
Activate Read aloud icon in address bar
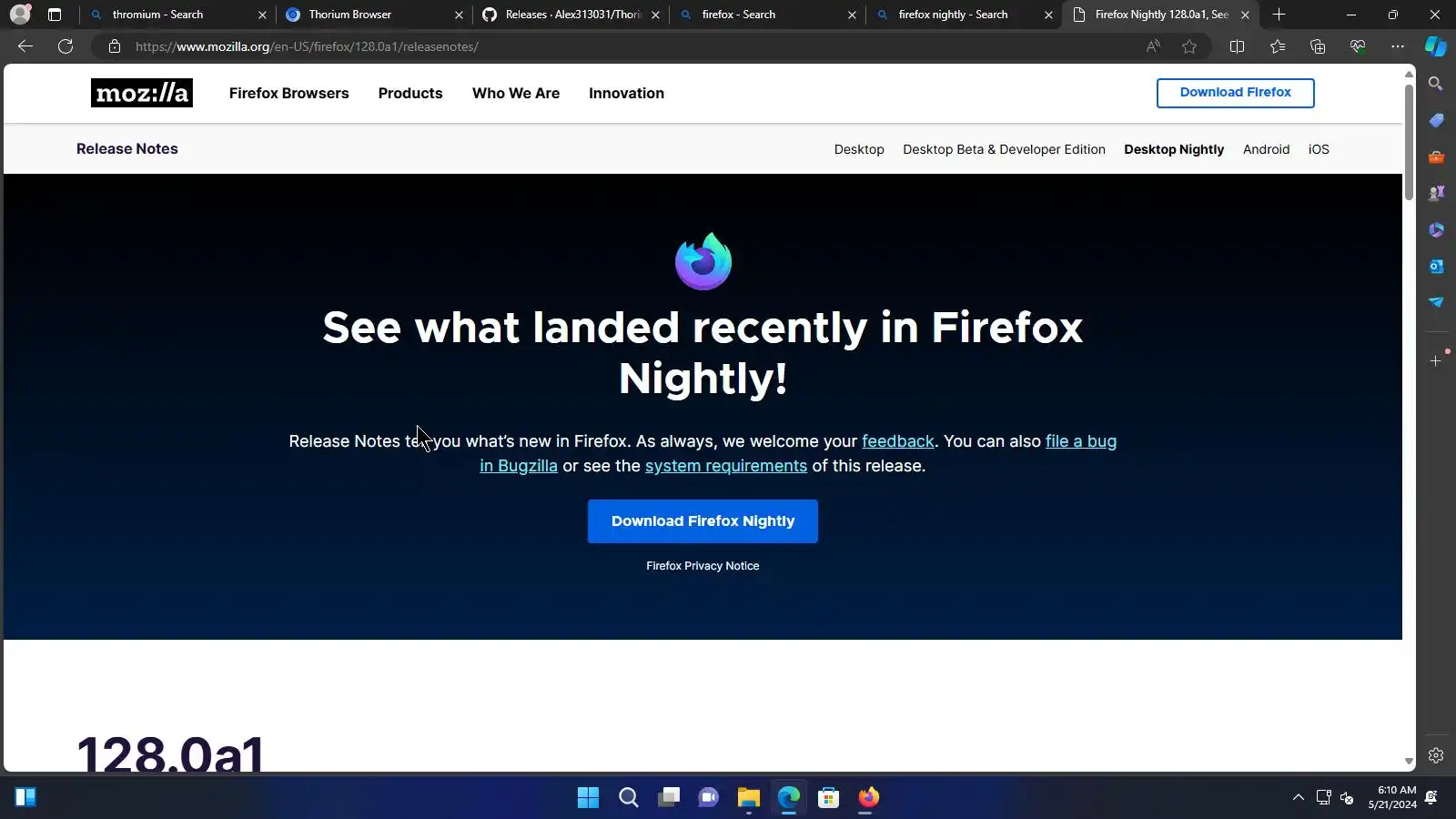[1153, 46]
